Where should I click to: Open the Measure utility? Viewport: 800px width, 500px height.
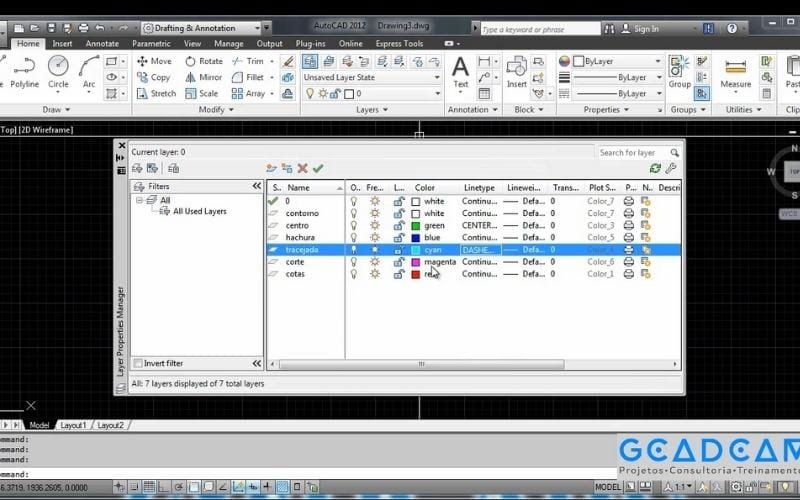tap(735, 72)
